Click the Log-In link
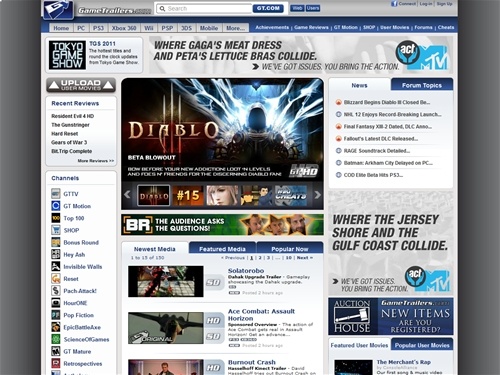500x375 pixels. [426, 4]
